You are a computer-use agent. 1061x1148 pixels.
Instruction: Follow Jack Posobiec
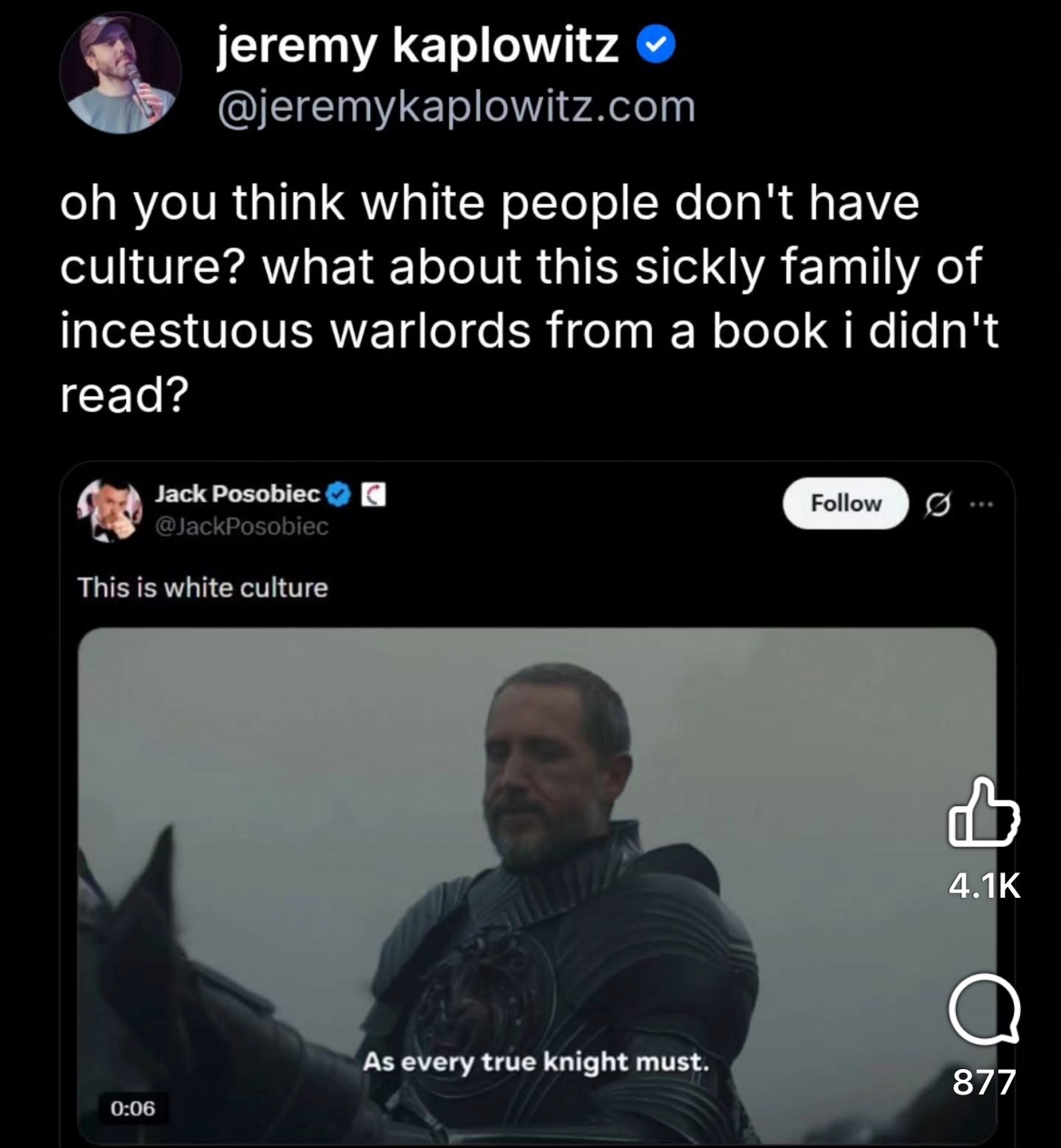[x=845, y=503]
